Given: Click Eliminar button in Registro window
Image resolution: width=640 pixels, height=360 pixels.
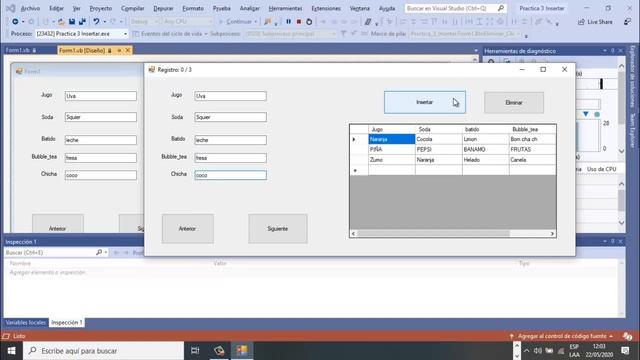Looking at the screenshot, I should pos(514,102).
